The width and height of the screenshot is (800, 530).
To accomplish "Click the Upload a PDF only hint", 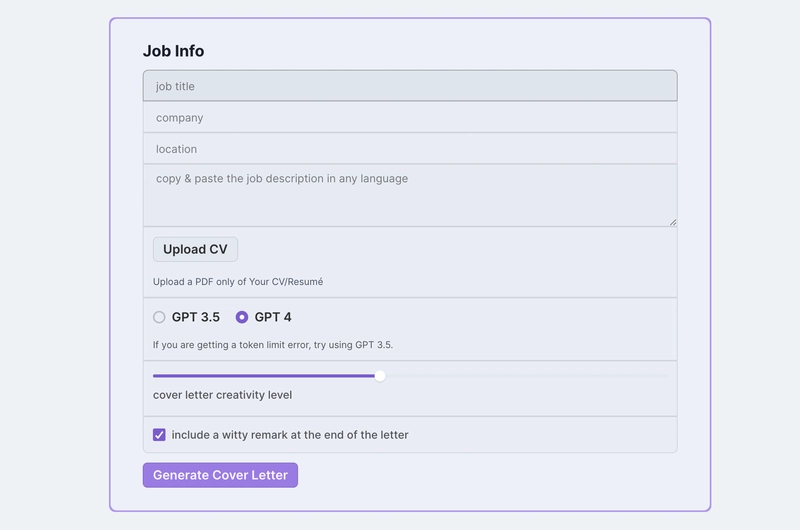I will pyautogui.click(x=238, y=282).
